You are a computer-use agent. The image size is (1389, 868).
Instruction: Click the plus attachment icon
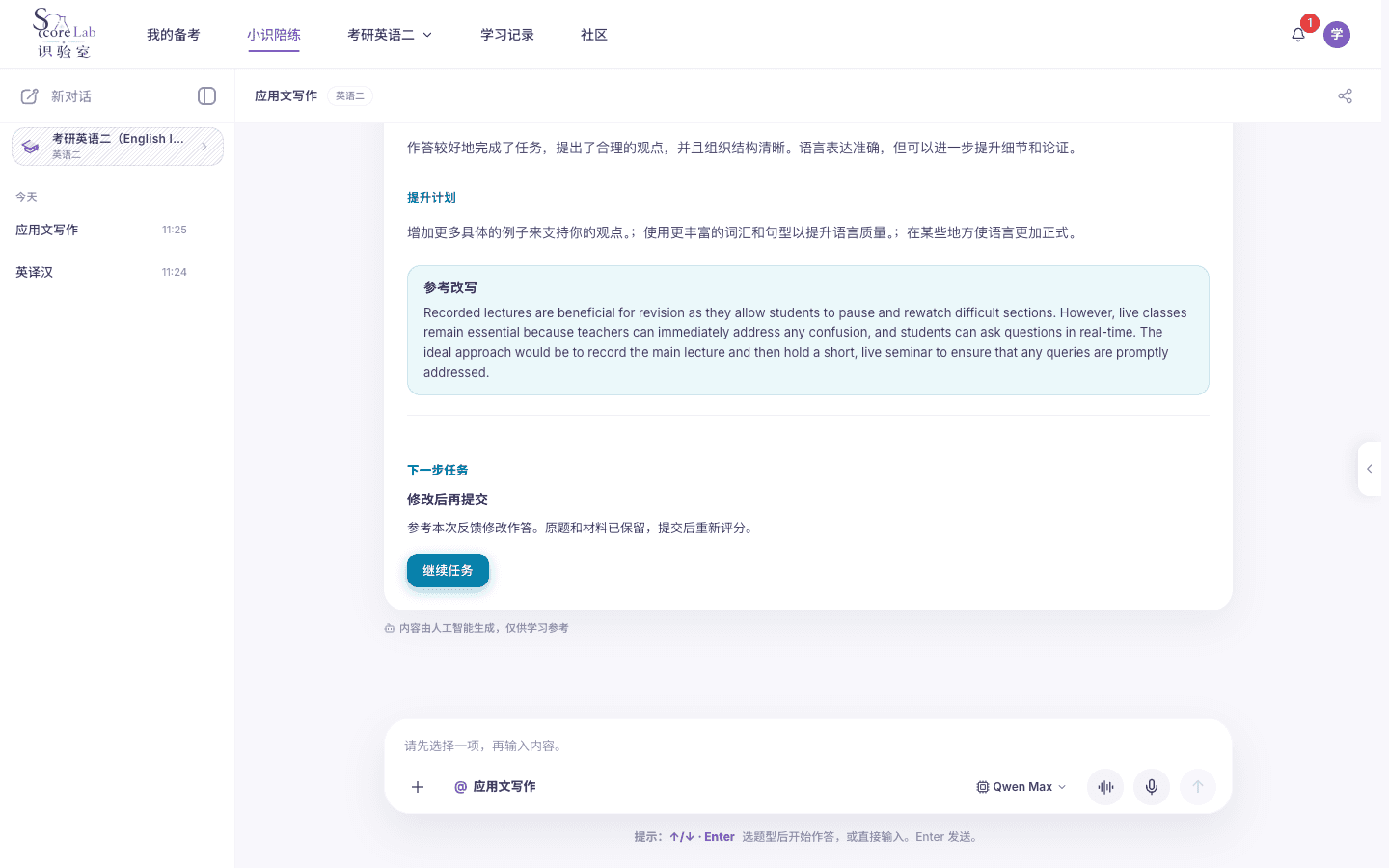click(418, 787)
